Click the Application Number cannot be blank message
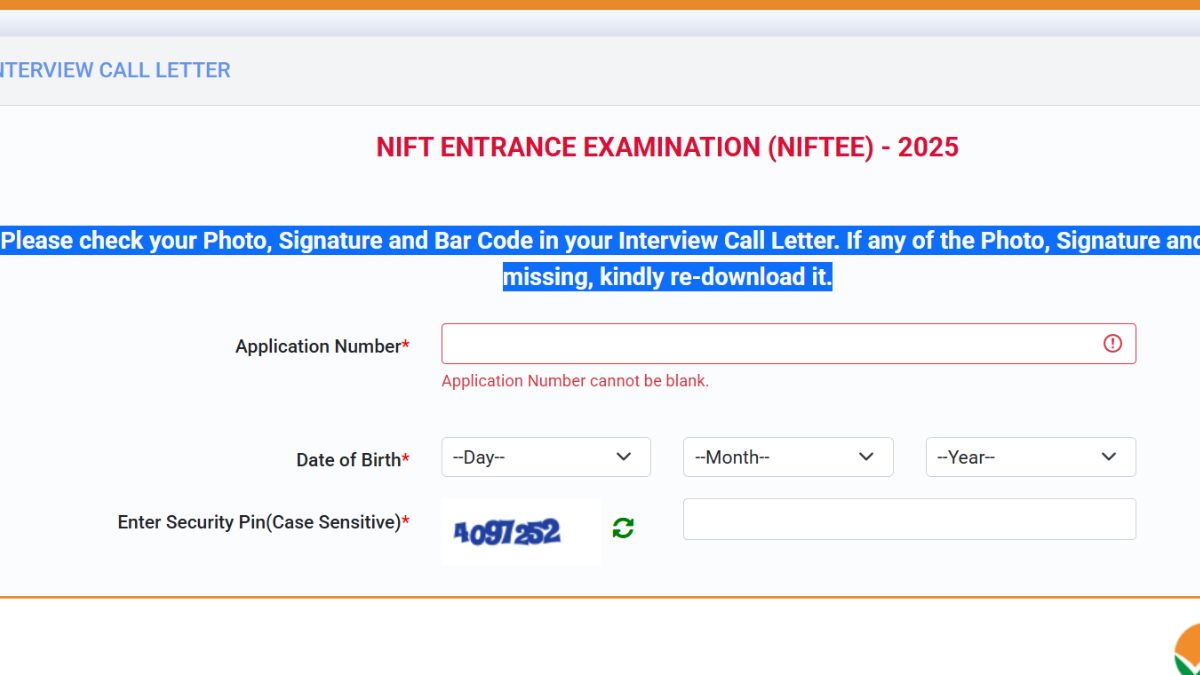Image resolution: width=1200 pixels, height=675 pixels. (x=575, y=381)
